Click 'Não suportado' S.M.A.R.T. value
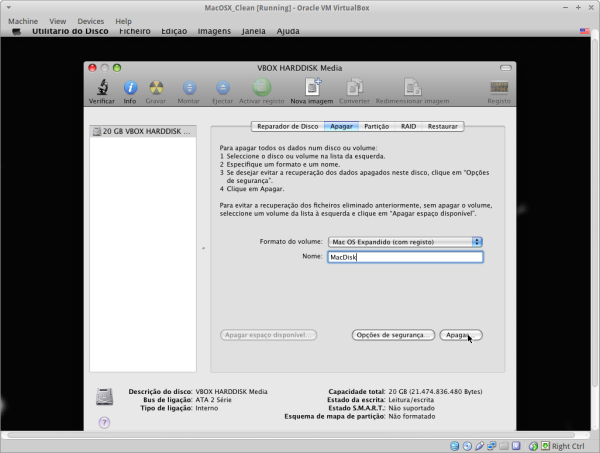The image size is (600, 453). pyautogui.click(x=411, y=408)
